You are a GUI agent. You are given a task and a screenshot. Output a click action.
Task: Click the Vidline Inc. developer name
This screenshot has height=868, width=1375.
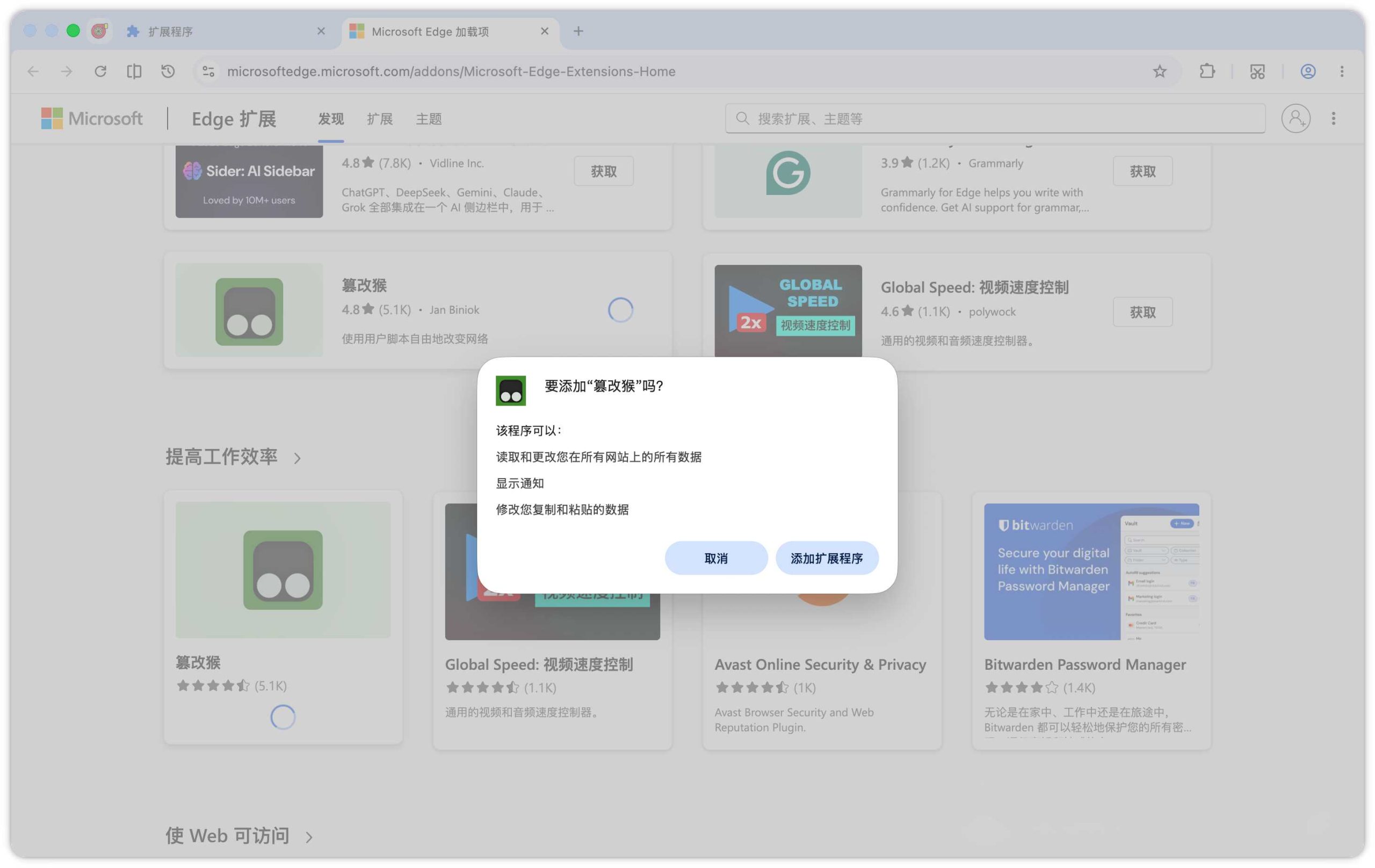tap(456, 163)
